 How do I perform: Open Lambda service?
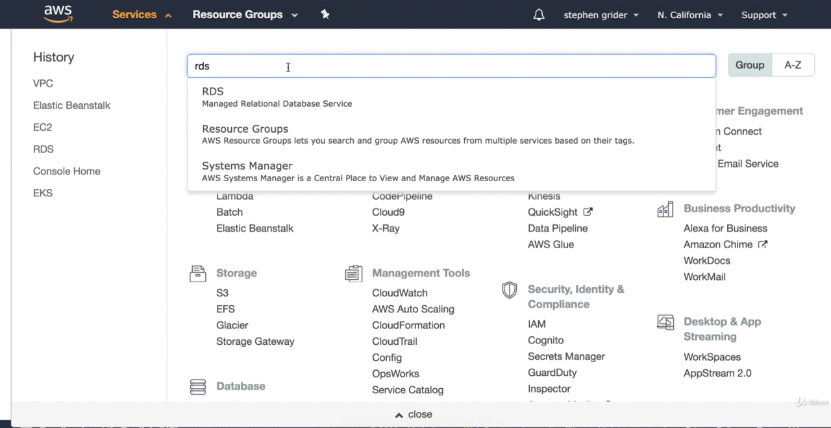[x=235, y=196]
